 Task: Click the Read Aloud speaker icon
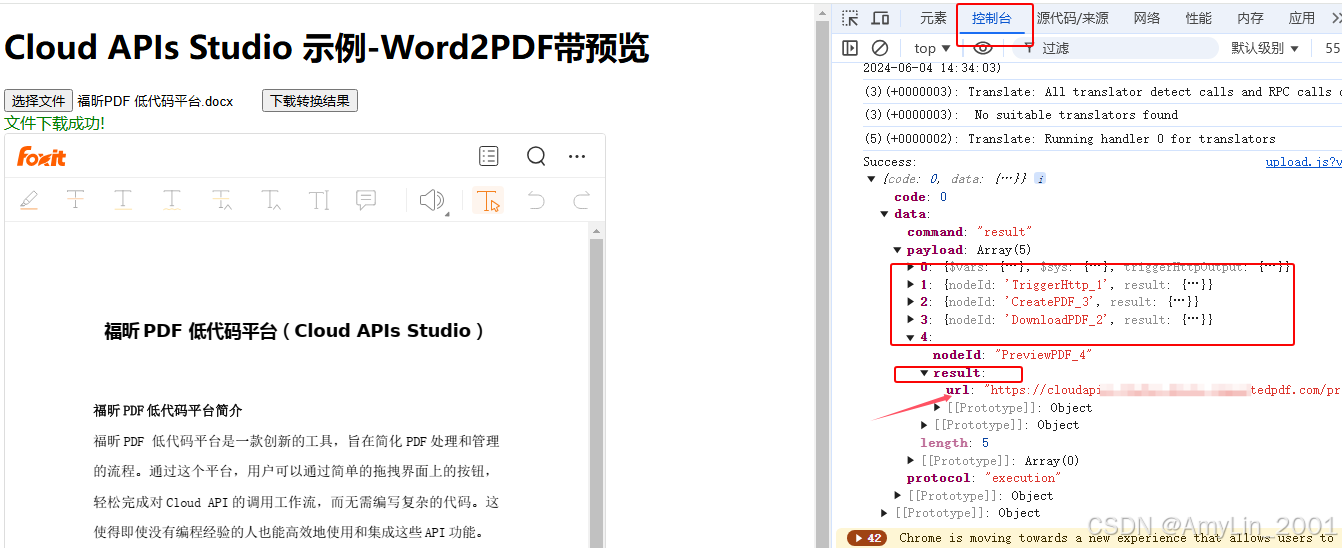432,200
